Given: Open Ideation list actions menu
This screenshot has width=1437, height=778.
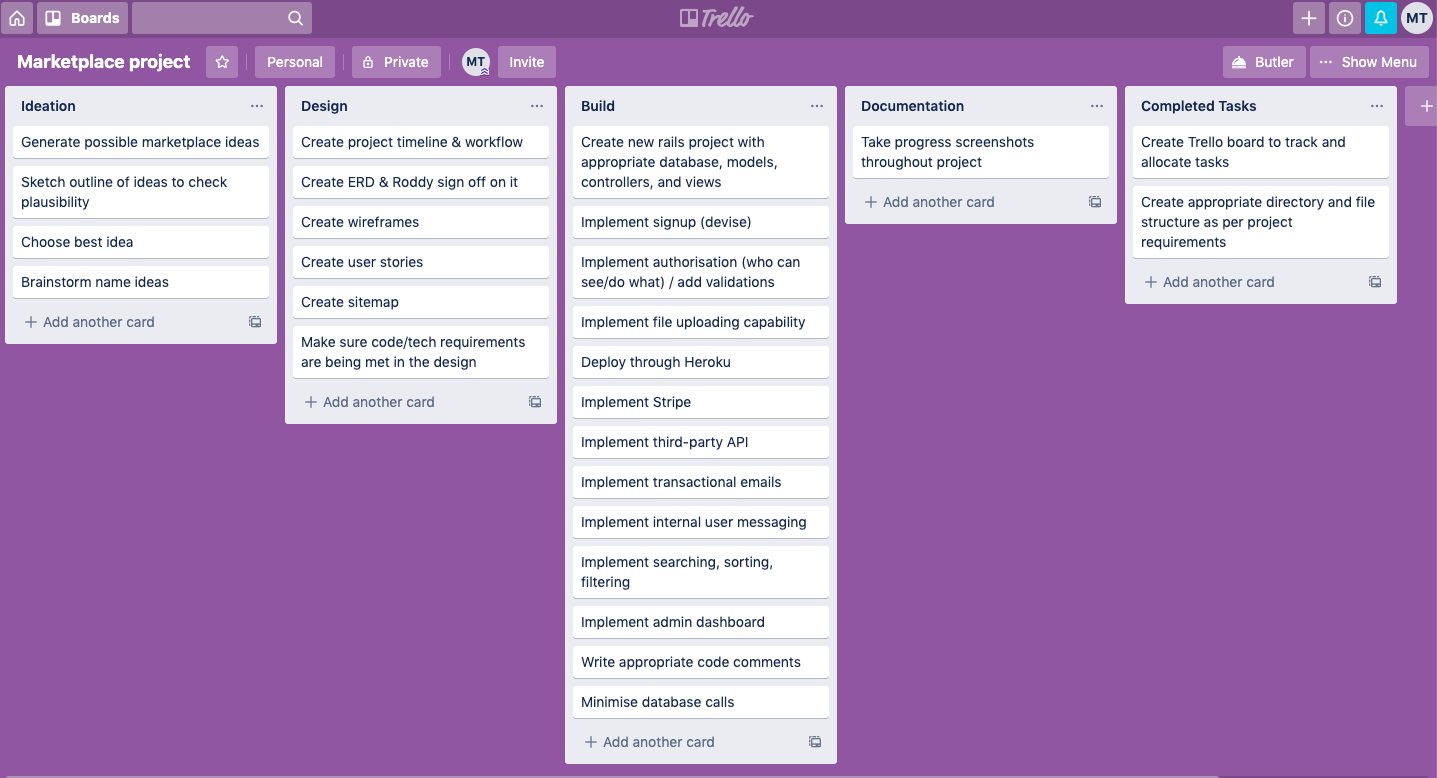Looking at the screenshot, I should pos(257,106).
